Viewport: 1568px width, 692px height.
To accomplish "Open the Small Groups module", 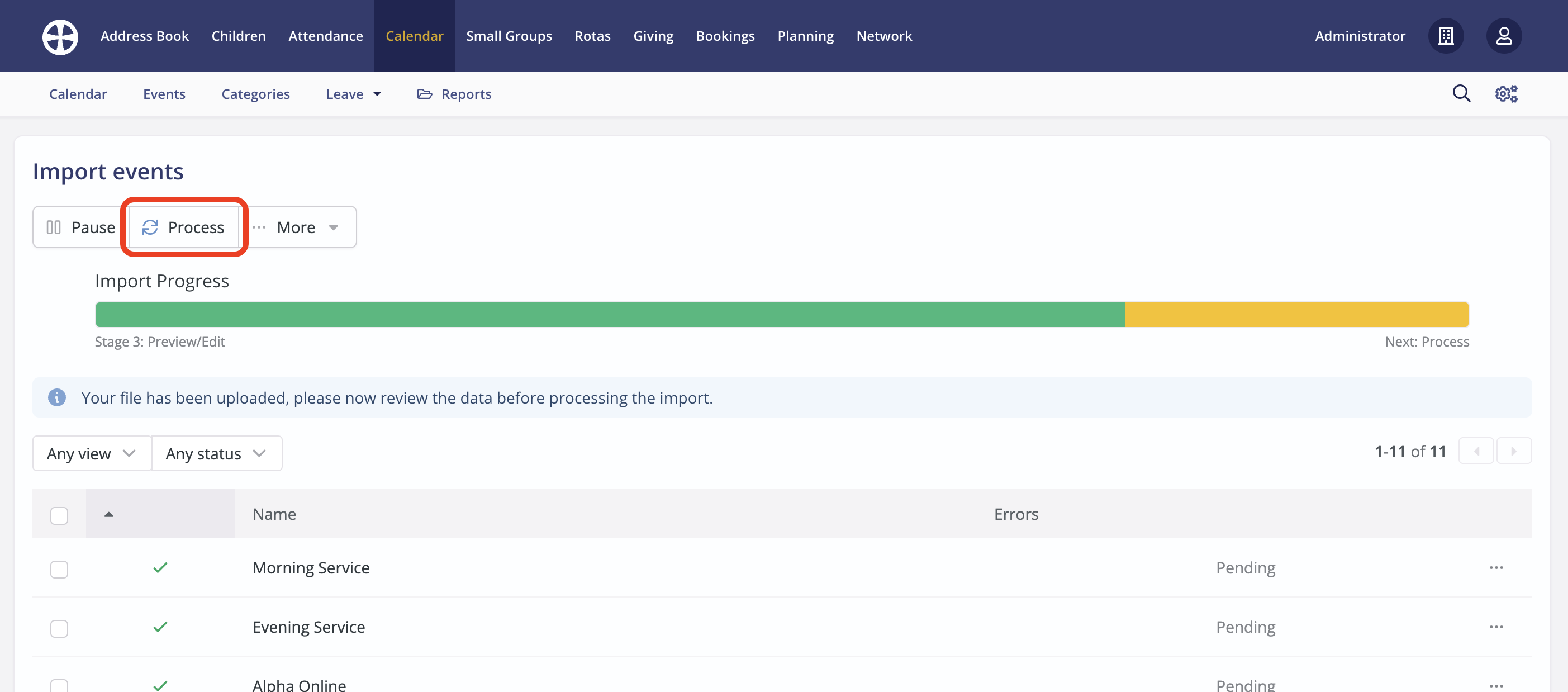I will click(509, 36).
